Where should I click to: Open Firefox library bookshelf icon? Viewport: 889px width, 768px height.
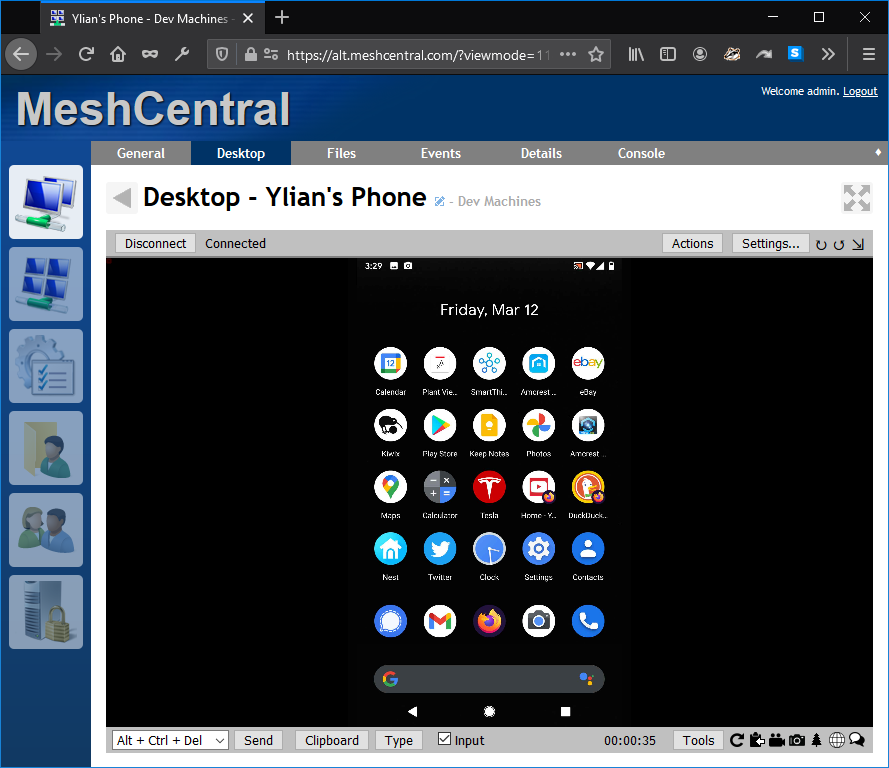pos(636,54)
